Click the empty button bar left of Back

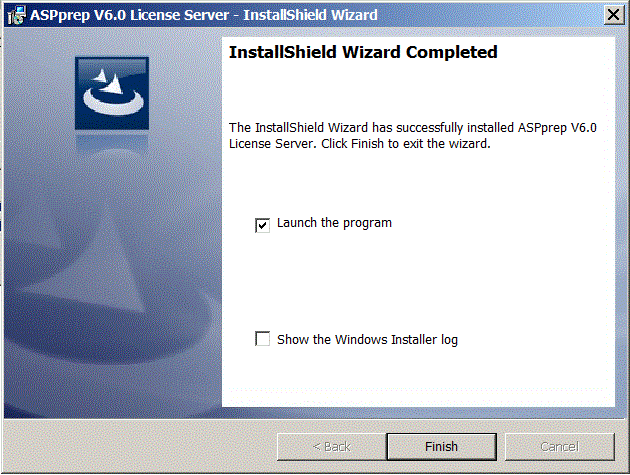(x=139, y=446)
